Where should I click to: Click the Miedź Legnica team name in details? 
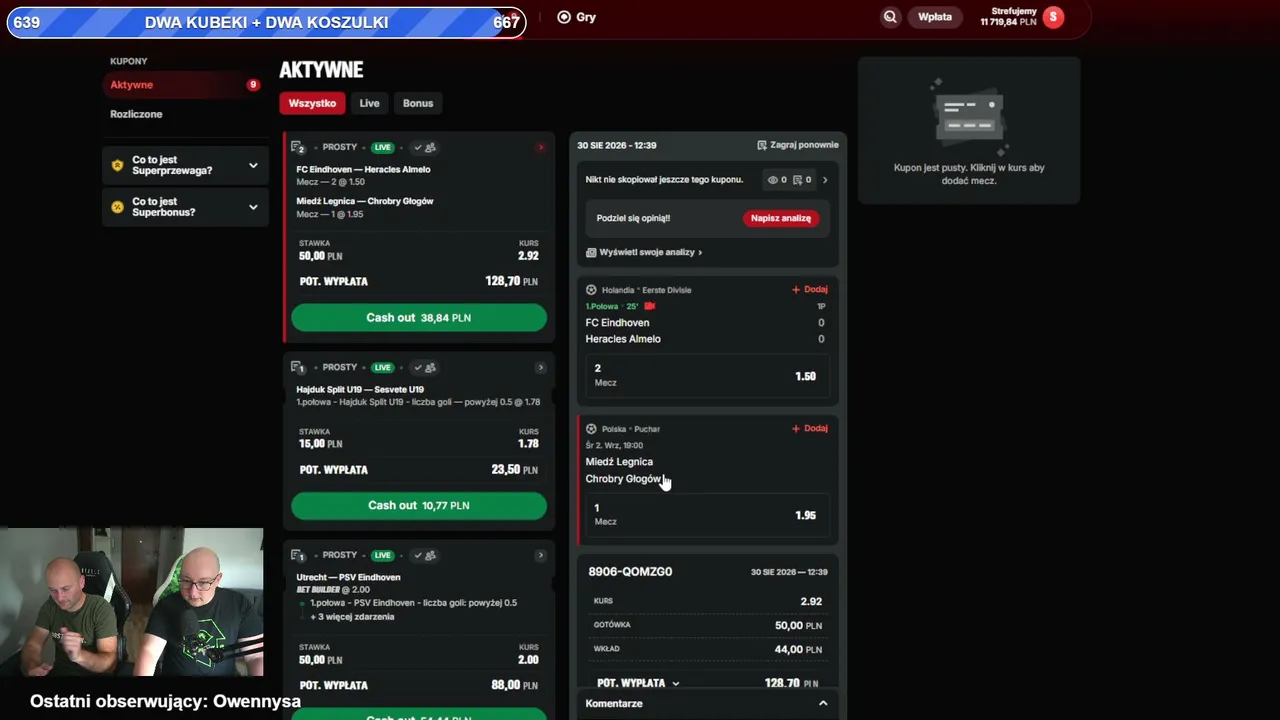tap(619, 462)
